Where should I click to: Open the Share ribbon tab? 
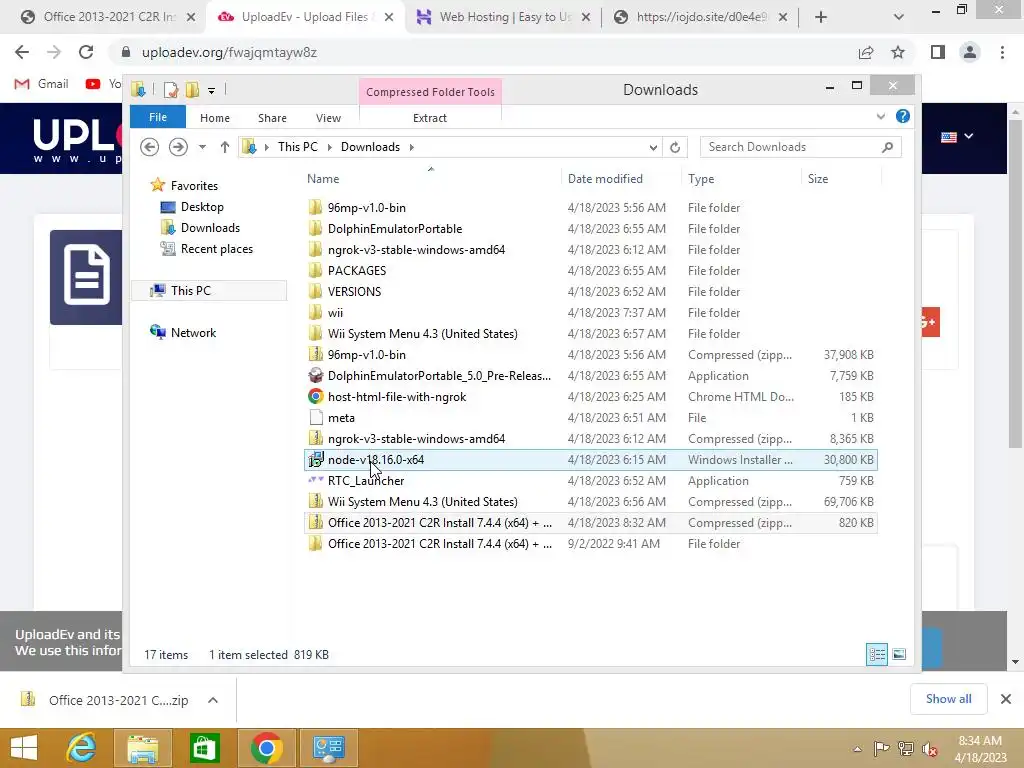[272, 118]
